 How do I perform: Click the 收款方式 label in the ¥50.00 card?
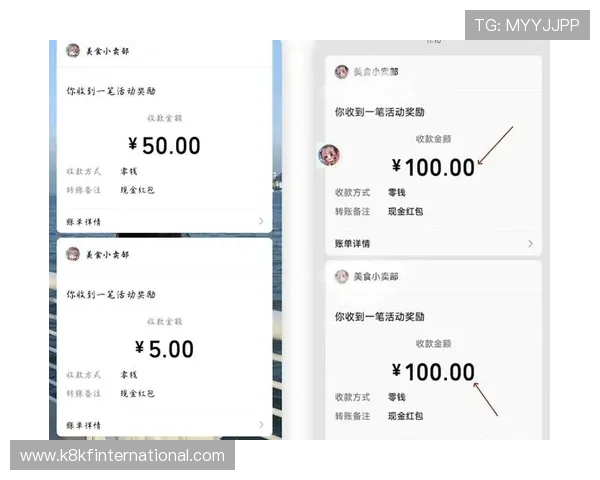coord(83,171)
